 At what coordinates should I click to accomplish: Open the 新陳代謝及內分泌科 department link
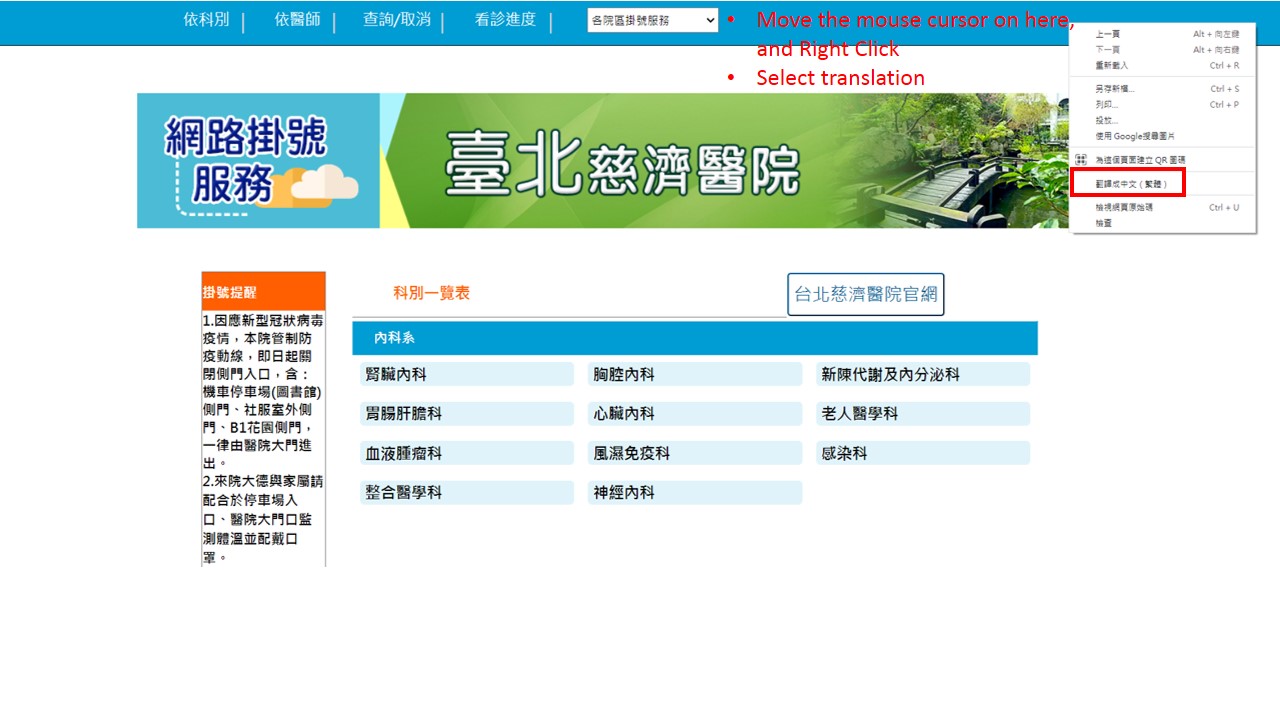(x=923, y=374)
